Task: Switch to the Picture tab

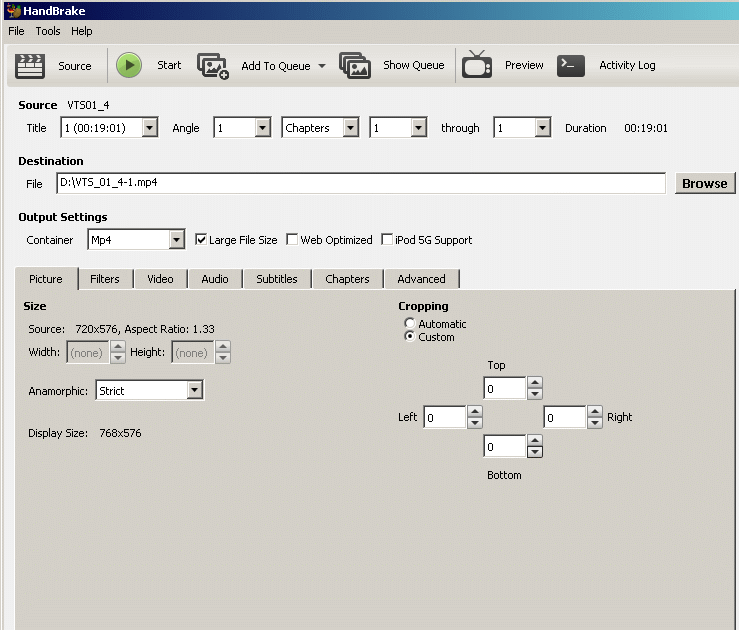Action: [x=46, y=279]
